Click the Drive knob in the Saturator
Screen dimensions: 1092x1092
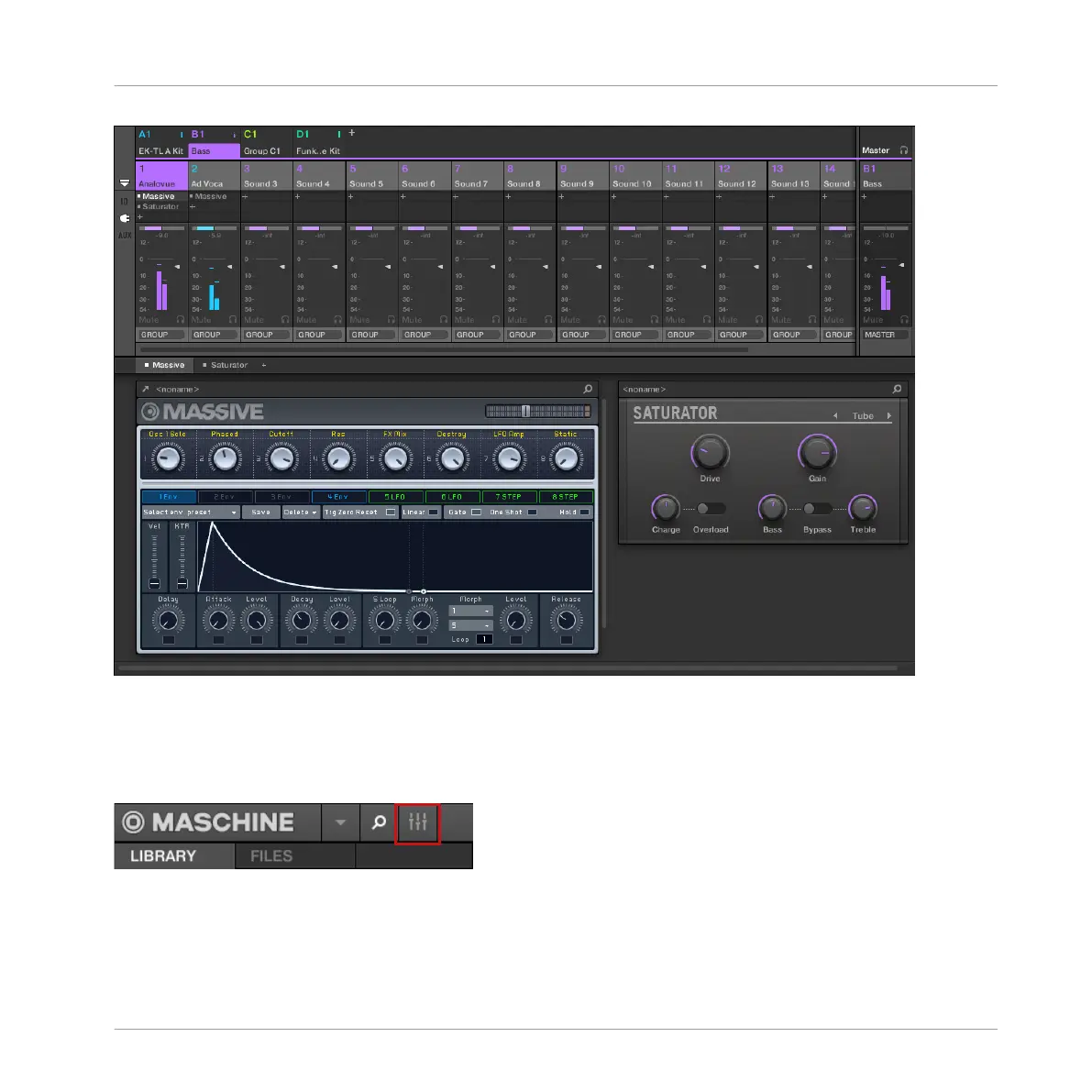(710, 453)
